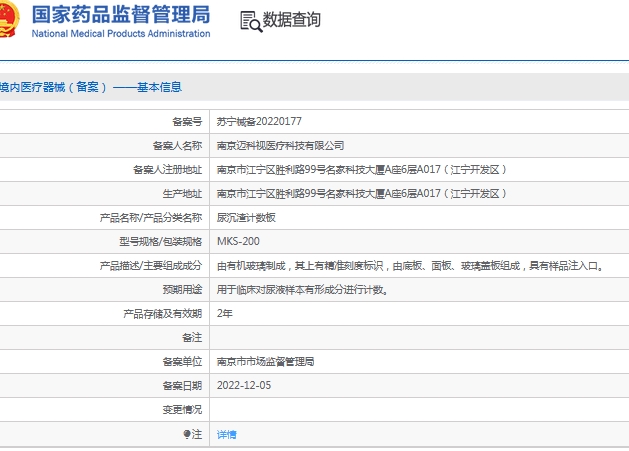Click the 备案单位 label

point(182,362)
